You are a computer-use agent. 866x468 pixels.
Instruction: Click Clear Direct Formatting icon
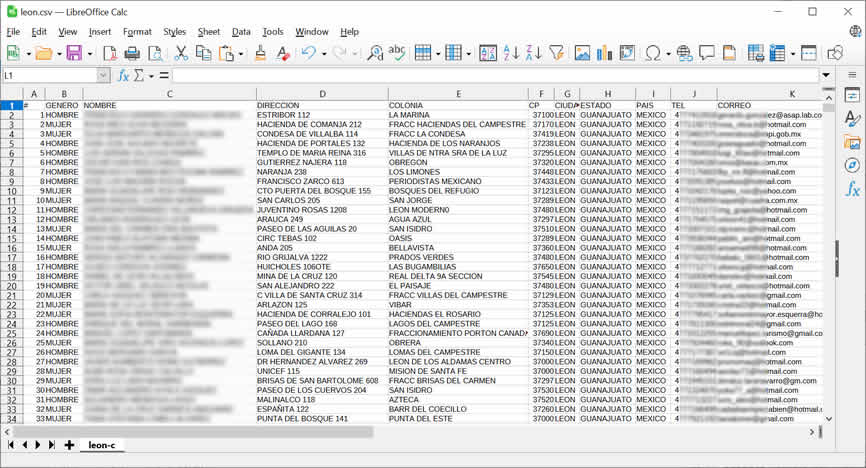pos(283,53)
